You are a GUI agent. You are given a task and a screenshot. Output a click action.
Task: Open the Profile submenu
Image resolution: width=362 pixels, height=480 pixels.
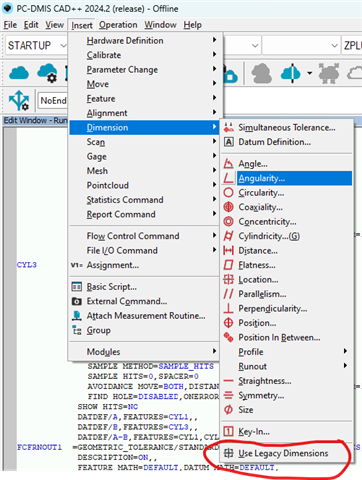pyautogui.click(x=287, y=352)
